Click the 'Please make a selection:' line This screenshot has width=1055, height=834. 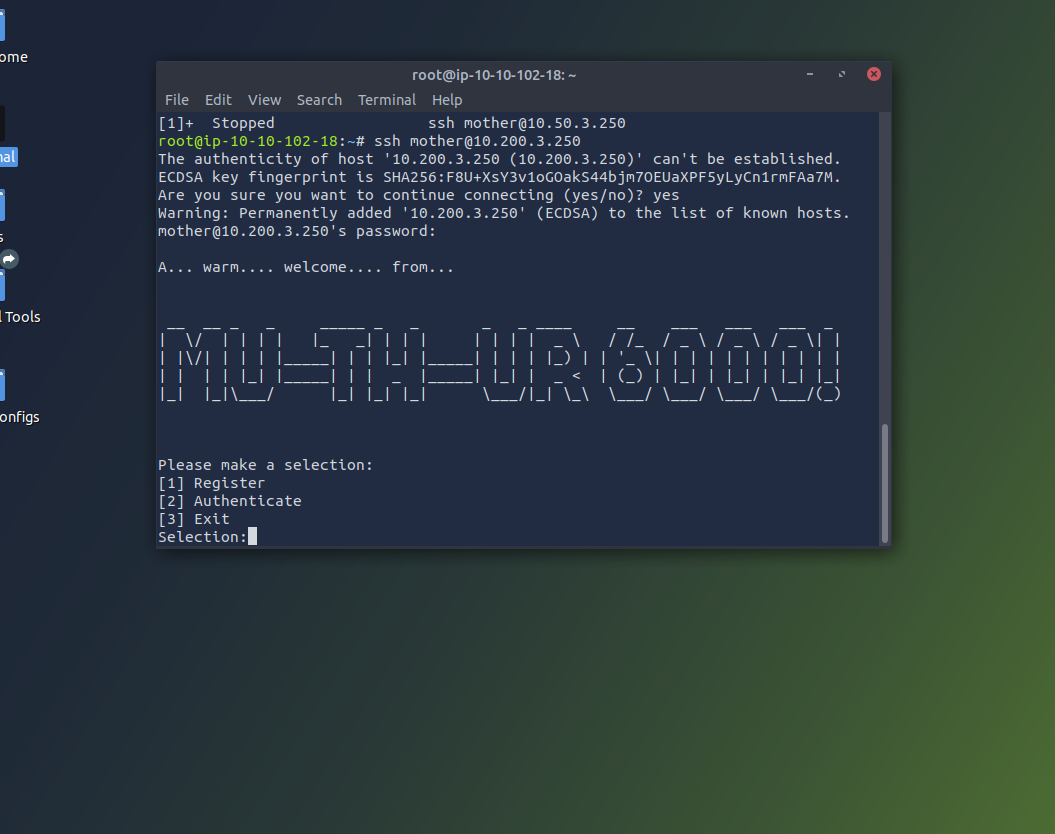pos(265,465)
